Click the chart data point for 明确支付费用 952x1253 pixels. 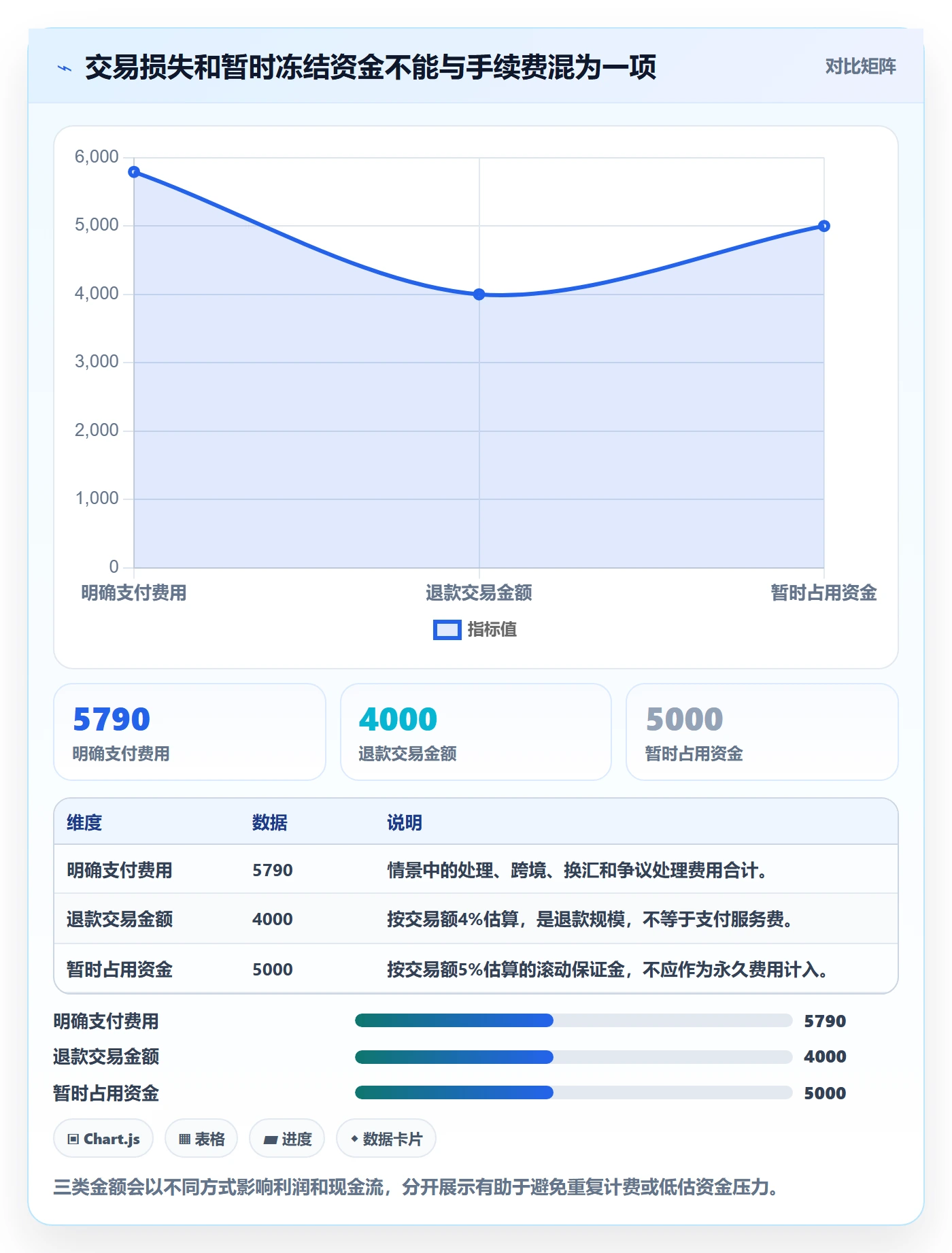click(134, 172)
